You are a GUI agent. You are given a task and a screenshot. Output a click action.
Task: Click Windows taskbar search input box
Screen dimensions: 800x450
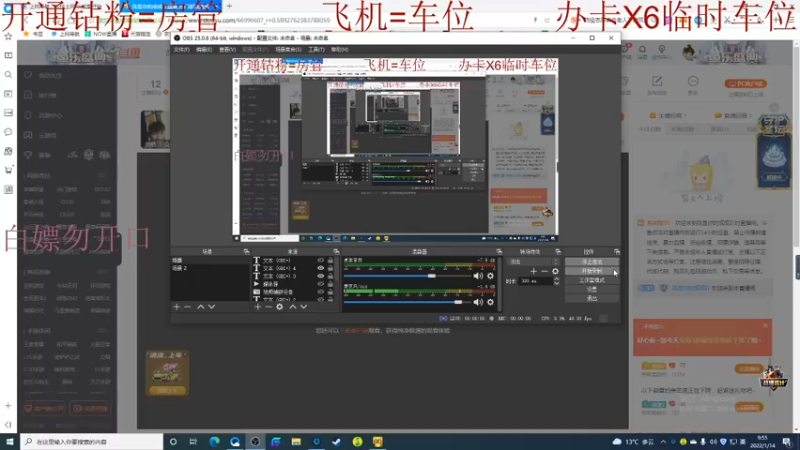(x=92, y=441)
